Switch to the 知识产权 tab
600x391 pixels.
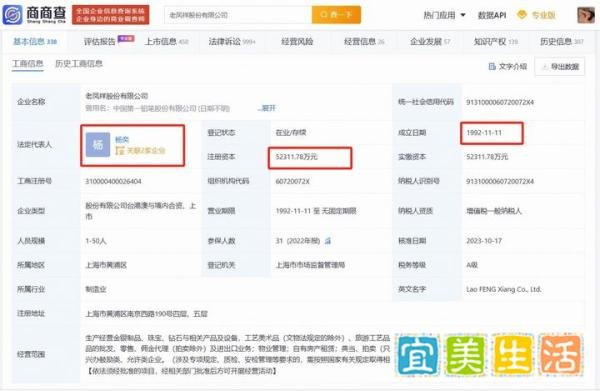coord(496,41)
